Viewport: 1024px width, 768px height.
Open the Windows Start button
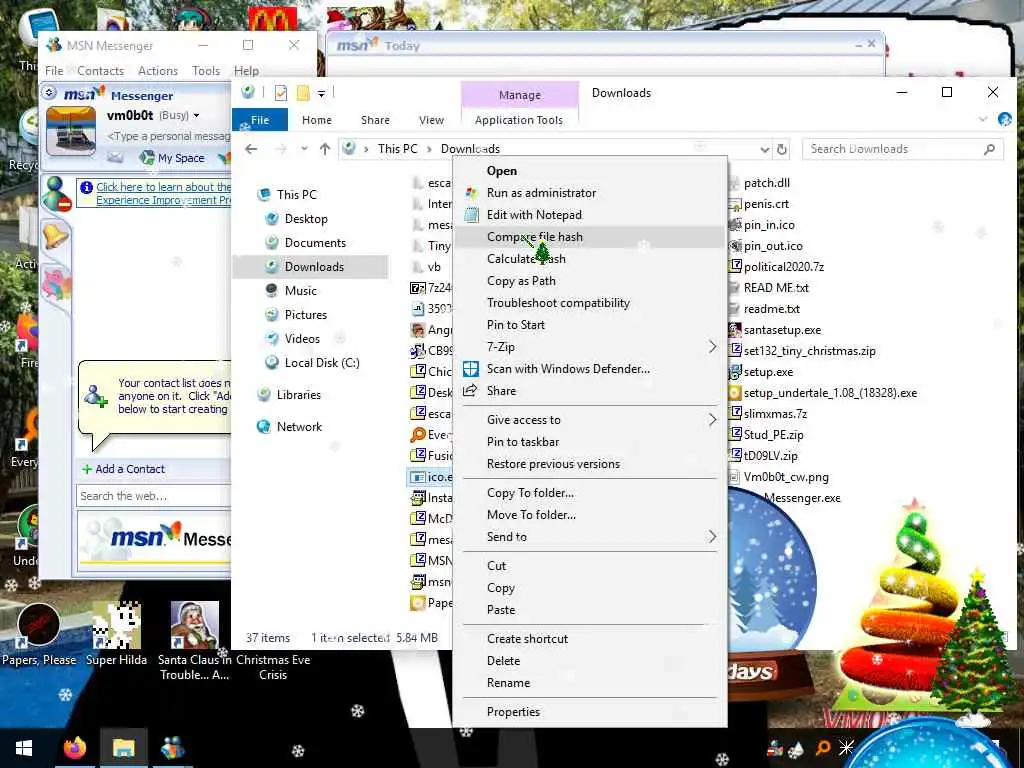click(x=24, y=748)
